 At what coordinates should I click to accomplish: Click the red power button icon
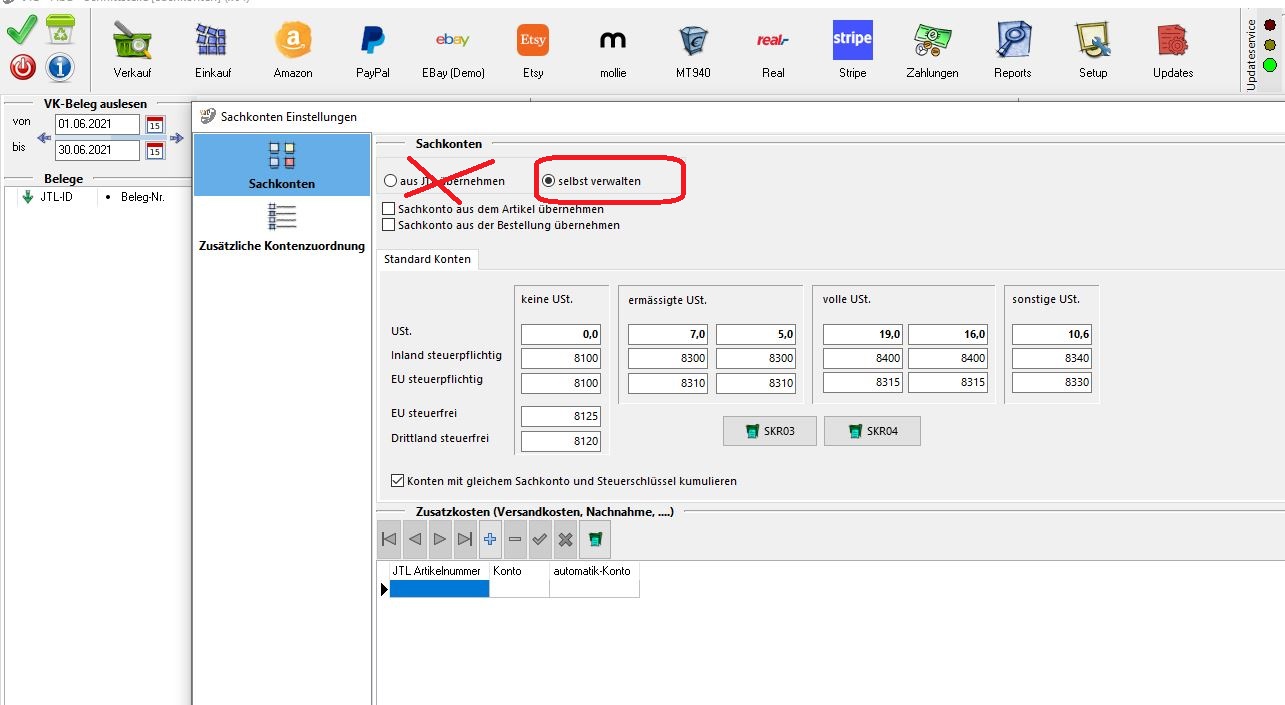[23, 67]
